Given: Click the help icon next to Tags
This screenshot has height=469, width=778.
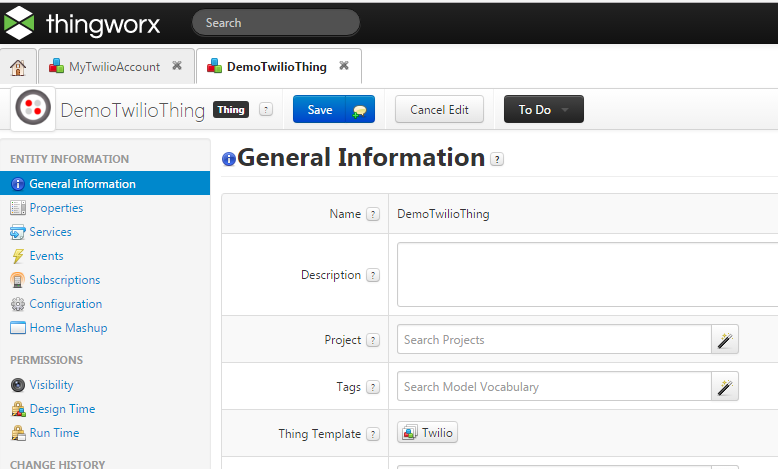Looking at the screenshot, I should 373,387.
